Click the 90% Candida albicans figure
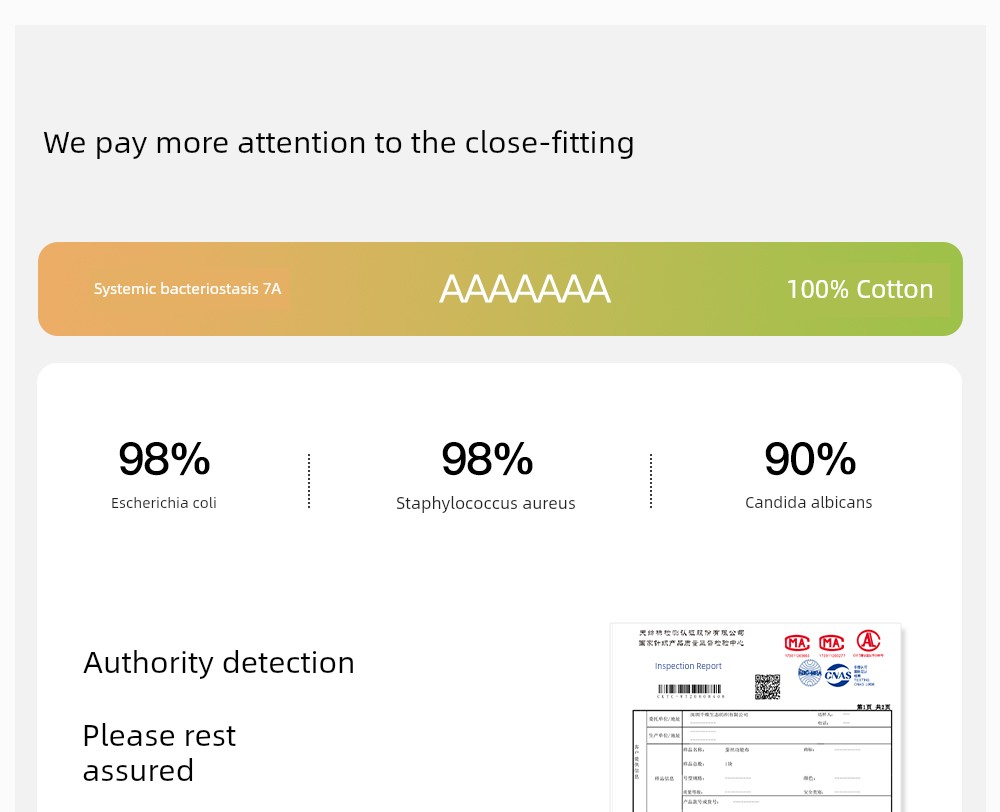1000x812 pixels. (x=810, y=459)
